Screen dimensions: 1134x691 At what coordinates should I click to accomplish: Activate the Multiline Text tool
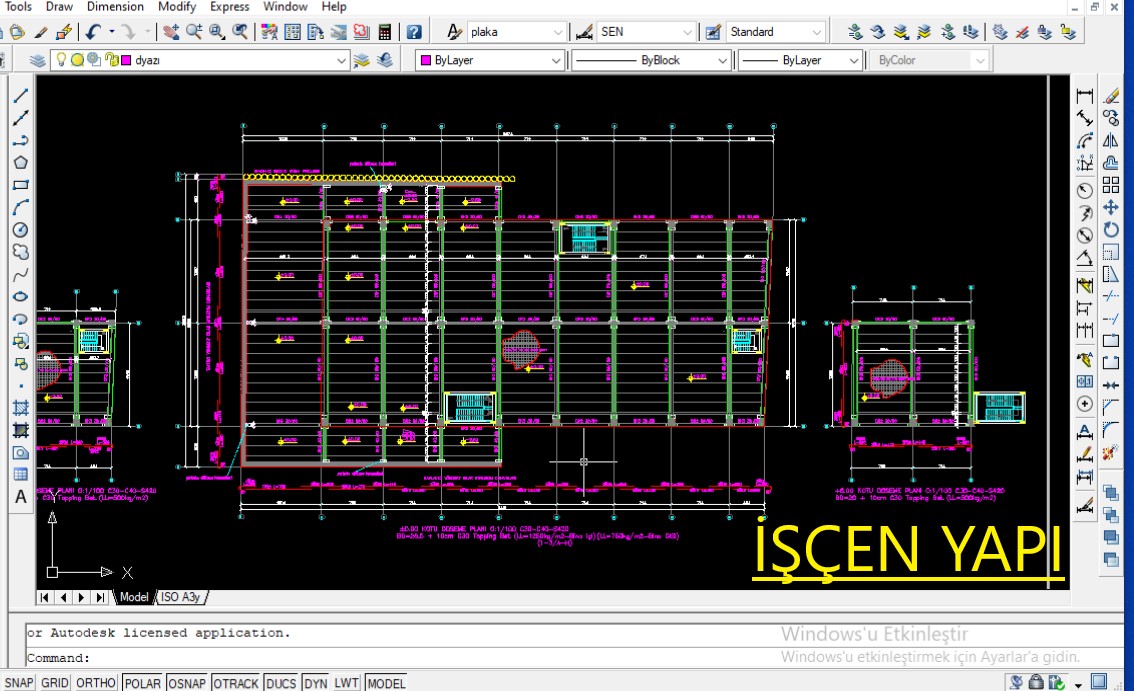pos(20,497)
